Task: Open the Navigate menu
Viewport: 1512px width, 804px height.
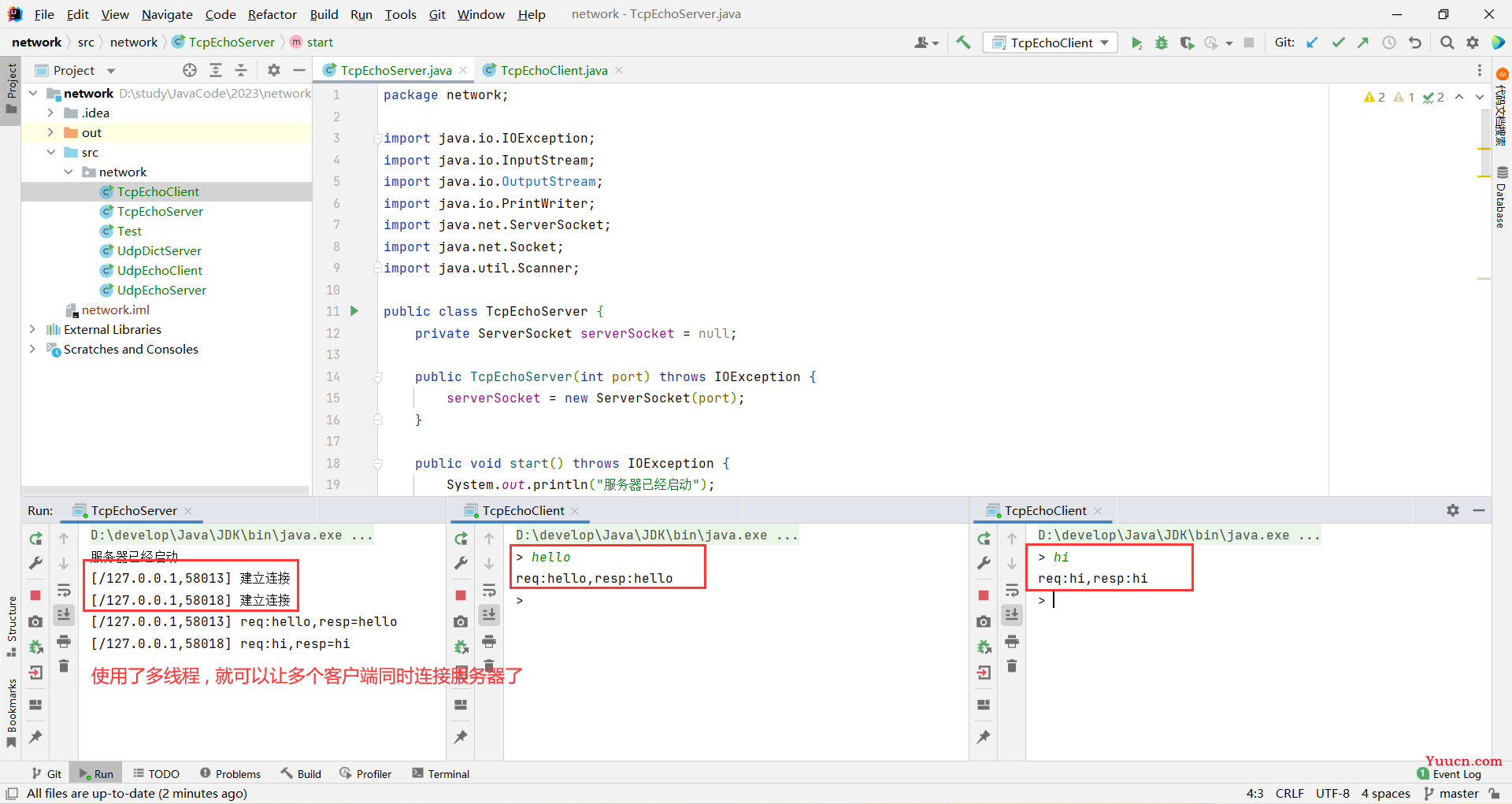Action: point(167,14)
